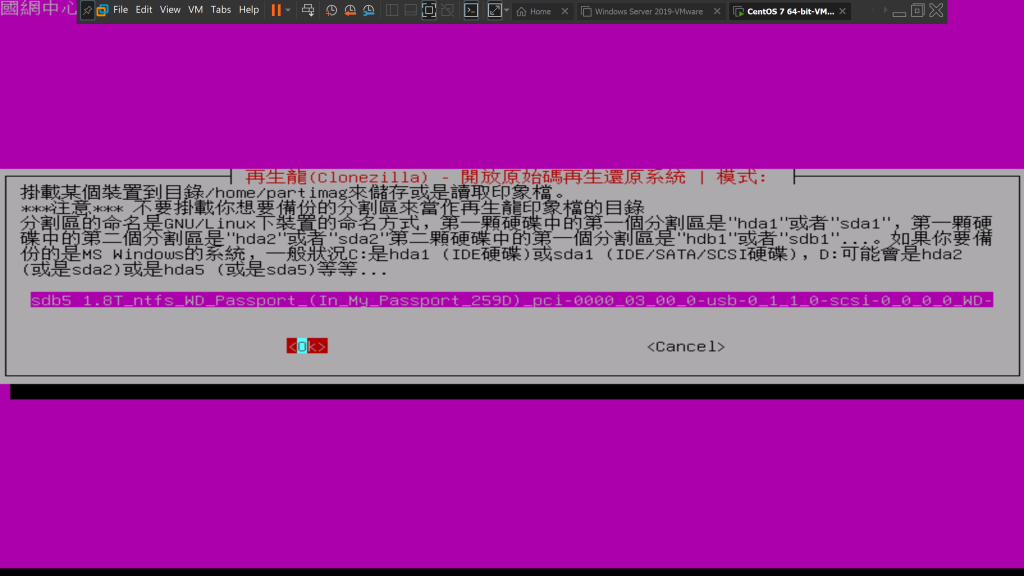Click the pin toolbar icon

[87, 10]
